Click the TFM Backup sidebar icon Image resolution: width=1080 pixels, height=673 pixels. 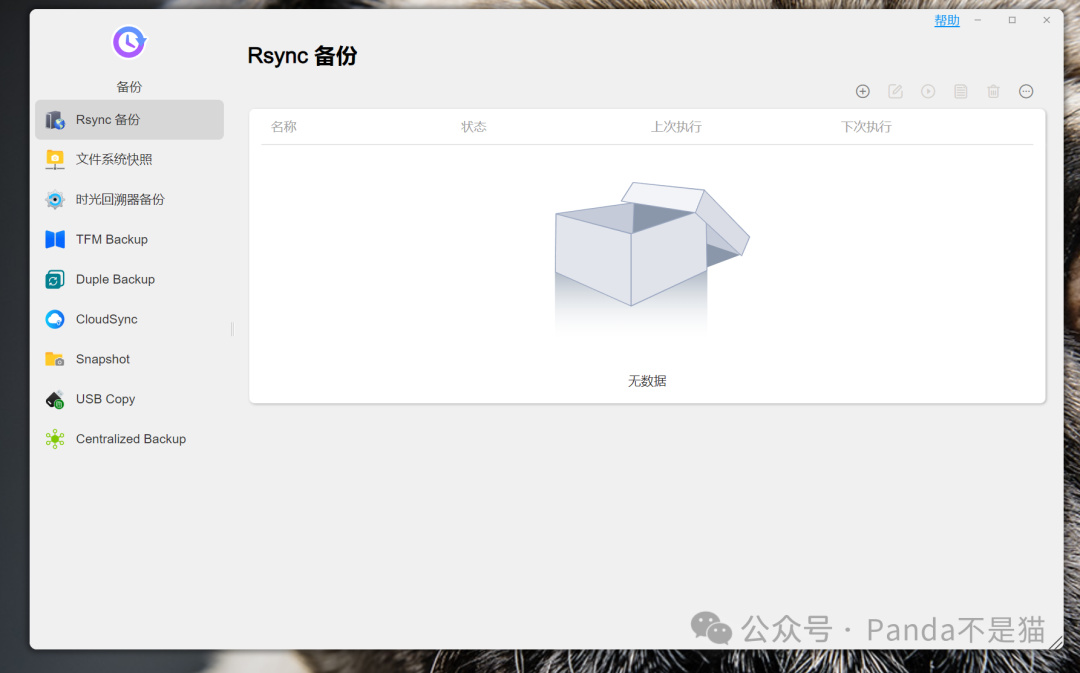click(x=55, y=240)
